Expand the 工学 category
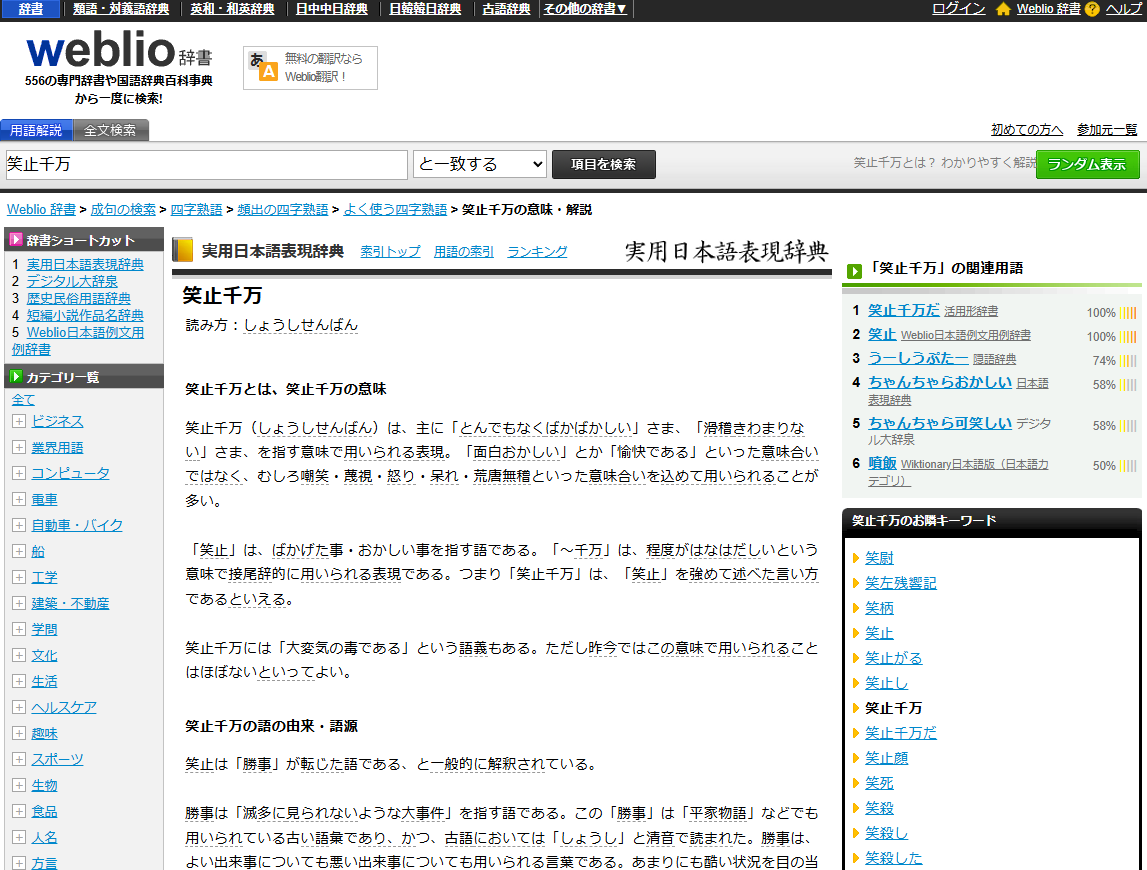This screenshot has width=1147, height=870. 19,577
